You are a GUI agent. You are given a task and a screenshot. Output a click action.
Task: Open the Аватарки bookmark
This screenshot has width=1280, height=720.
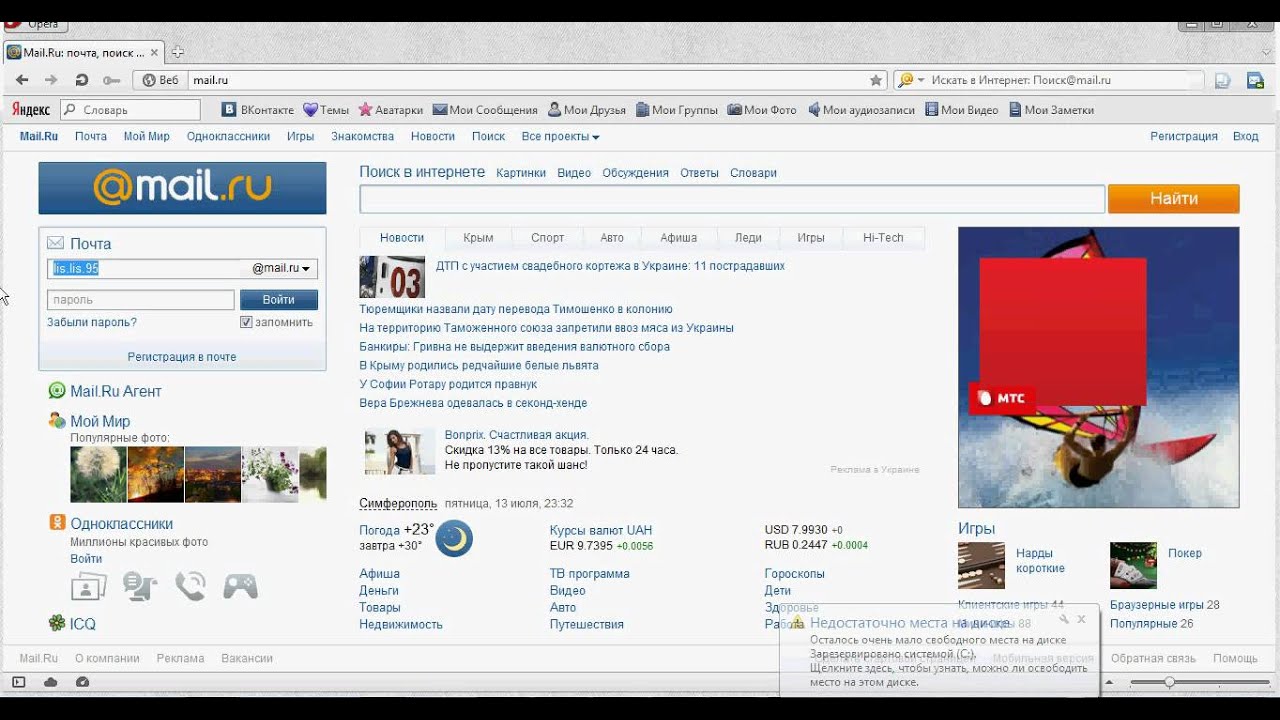click(390, 110)
